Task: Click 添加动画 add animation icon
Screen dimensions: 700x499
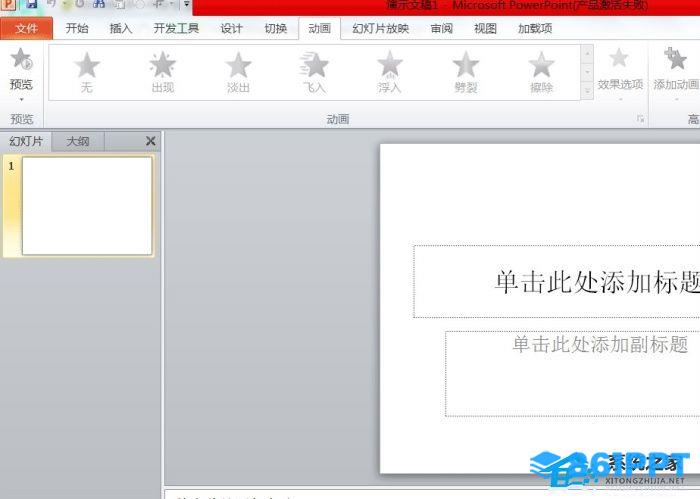Action: pos(675,59)
